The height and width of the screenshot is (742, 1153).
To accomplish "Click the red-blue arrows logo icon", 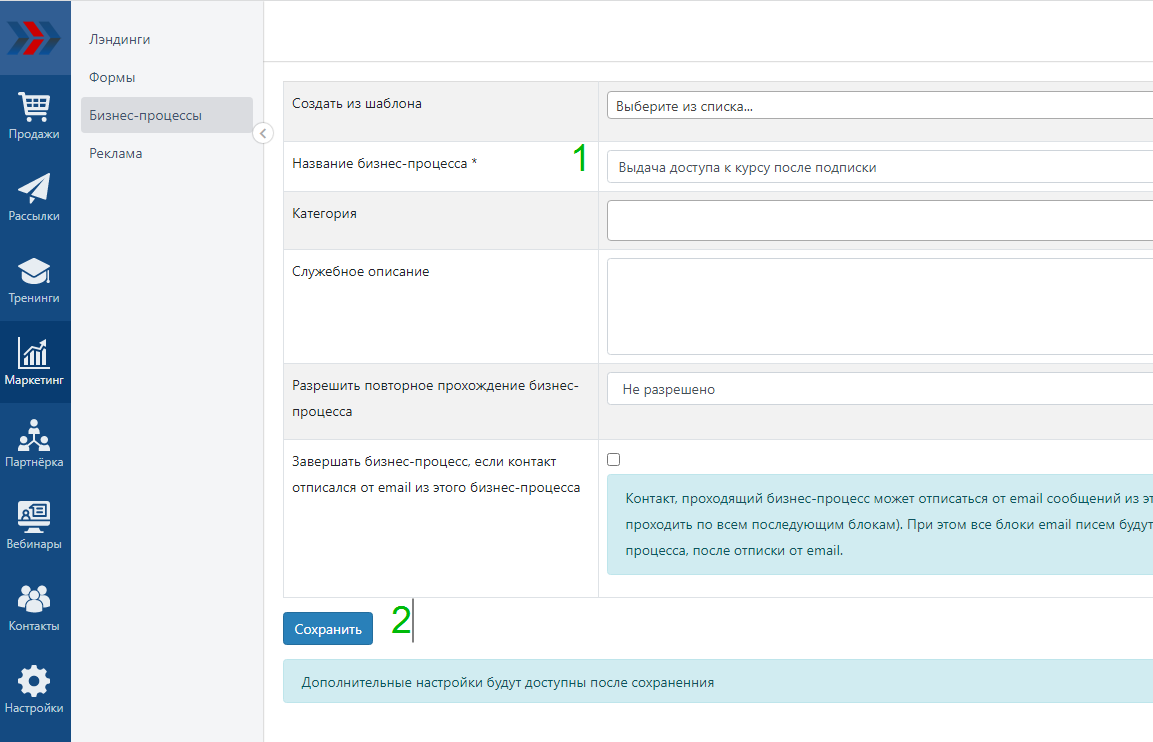I will click(x=35, y=37).
